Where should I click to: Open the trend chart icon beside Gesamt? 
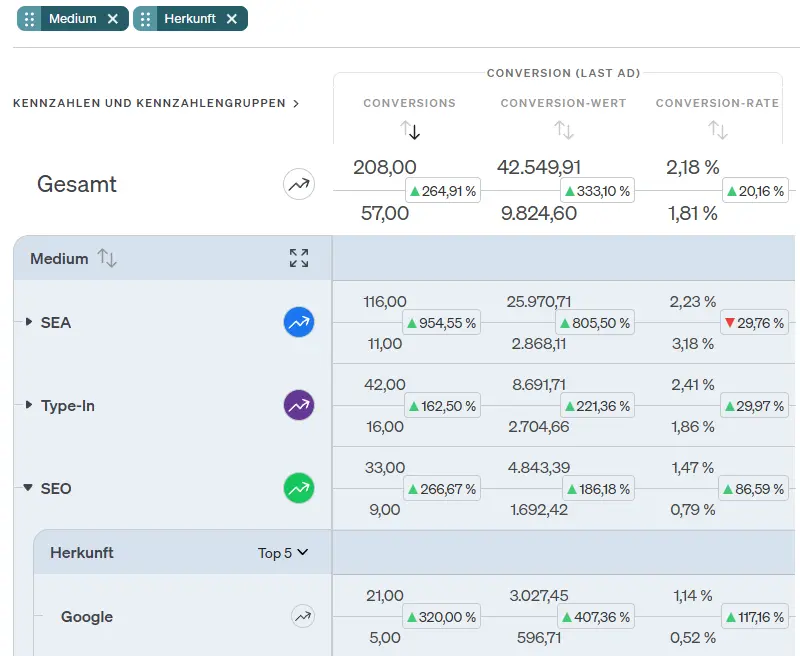coord(299,184)
